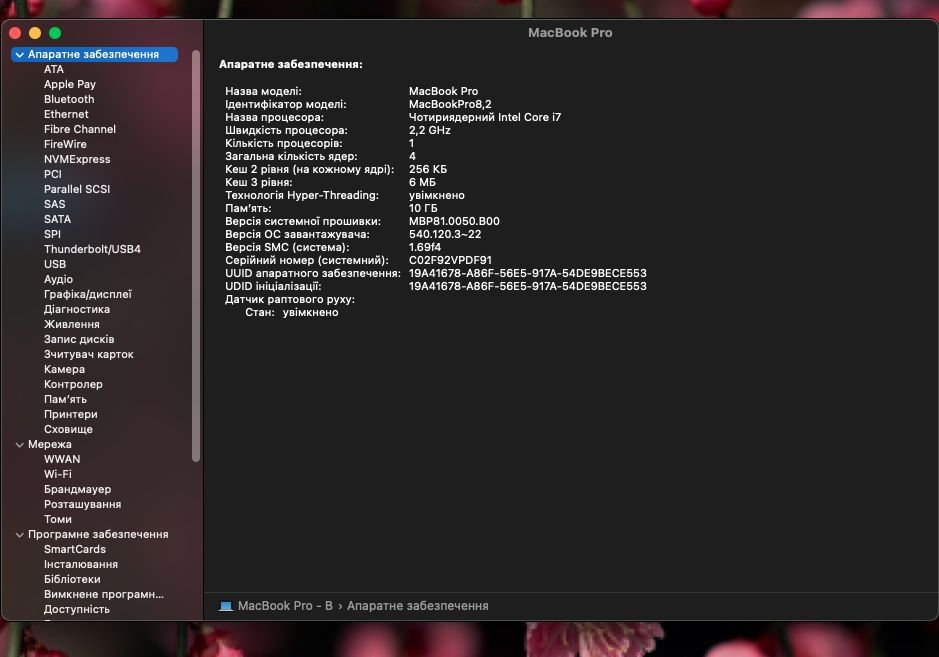This screenshot has height=657, width=939.
Task: Select Живлення entry
Action: point(72,324)
